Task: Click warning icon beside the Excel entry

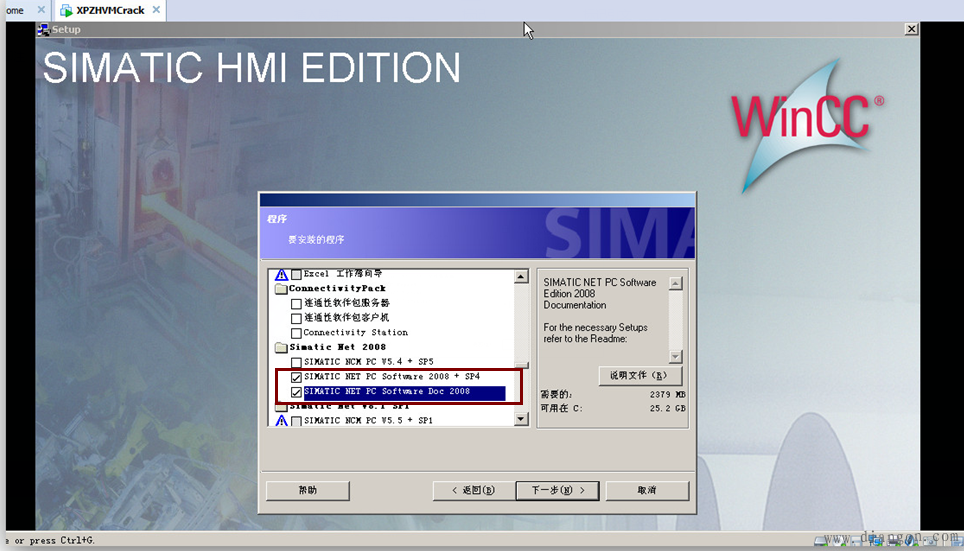Action: pos(281,274)
